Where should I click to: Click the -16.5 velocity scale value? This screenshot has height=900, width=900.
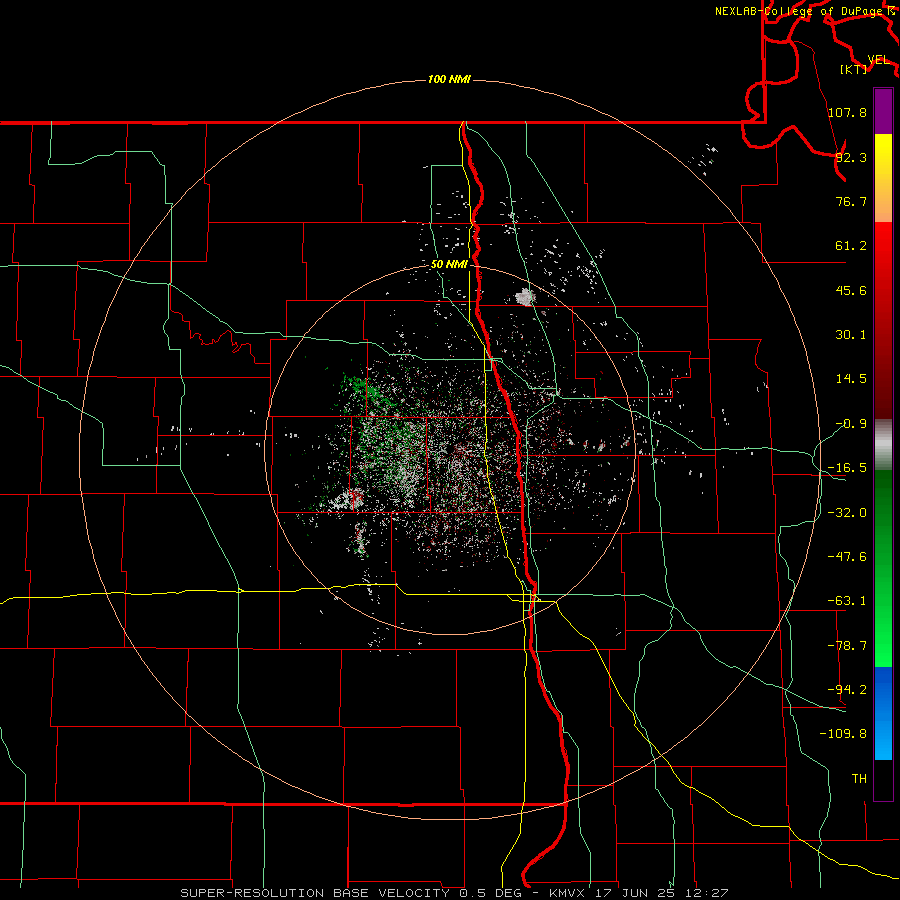[x=847, y=468]
